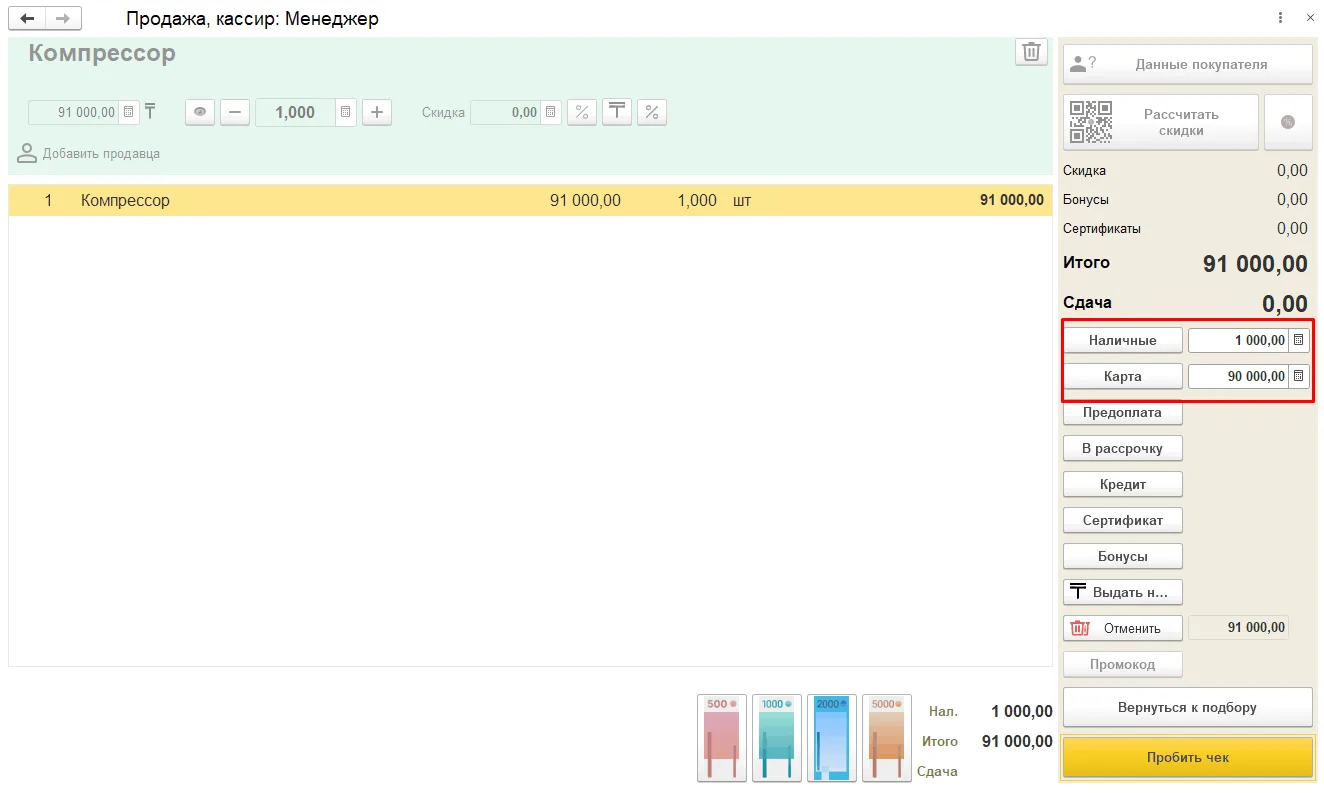This screenshot has height=793, width=1324.
Task: Choose the Кредит payment option
Action: [1123, 484]
